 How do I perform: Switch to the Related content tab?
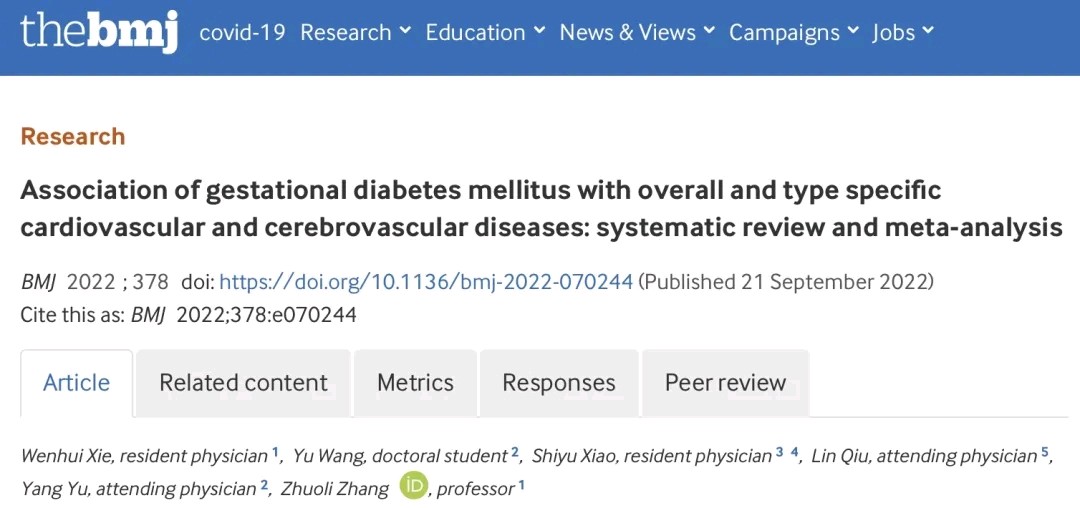pos(243,383)
